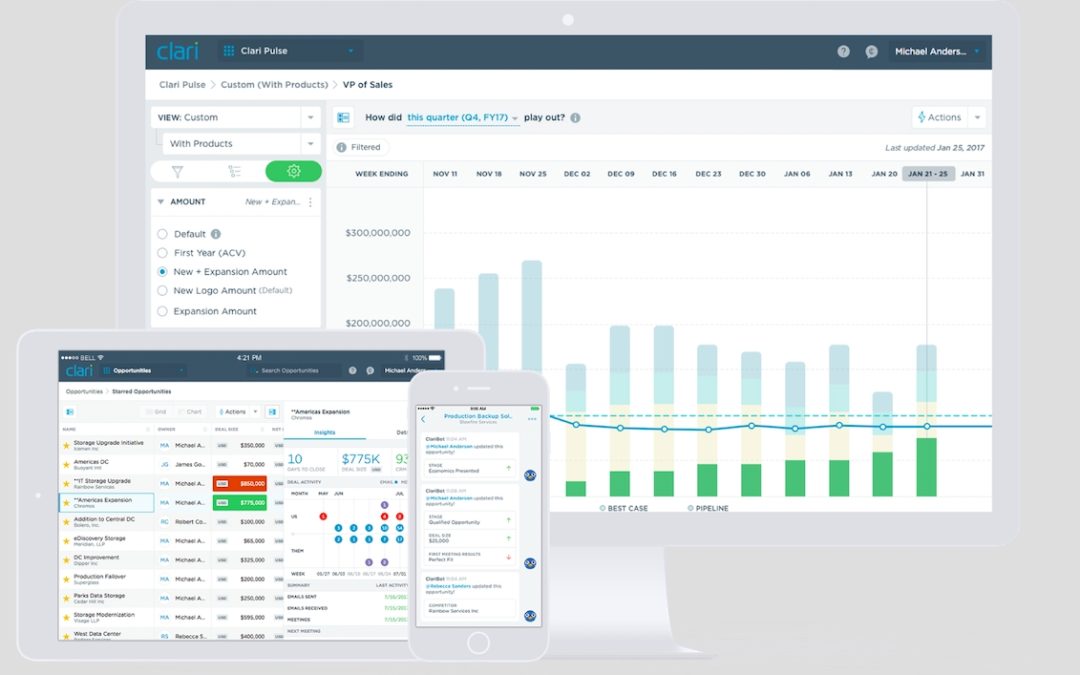Click the info icon next to Default
The image size is (1080, 675).
pyautogui.click(x=216, y=234)
